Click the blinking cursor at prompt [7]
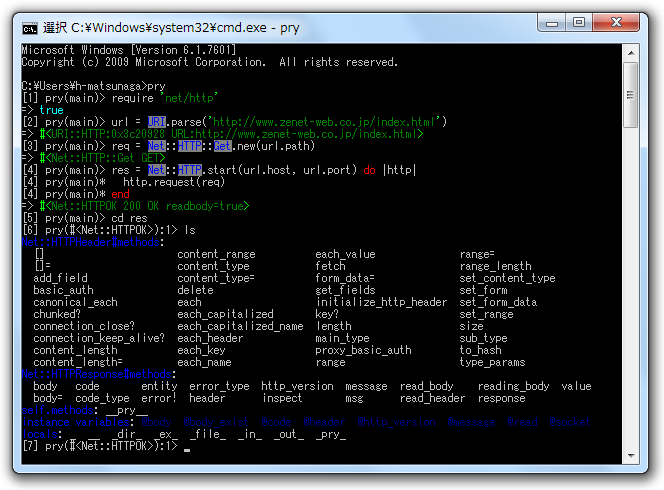Image resolution: width=664 pixels, height=490 pixels. coord(187,450)
